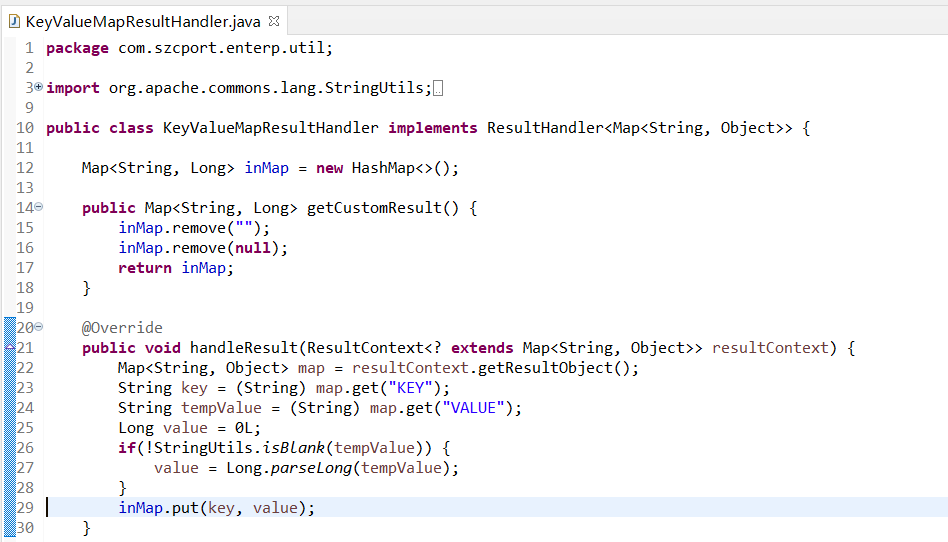Viewport: 948px width, 542px height.
Task: Click the '@Override' annotation
Action: coord(122,328)
